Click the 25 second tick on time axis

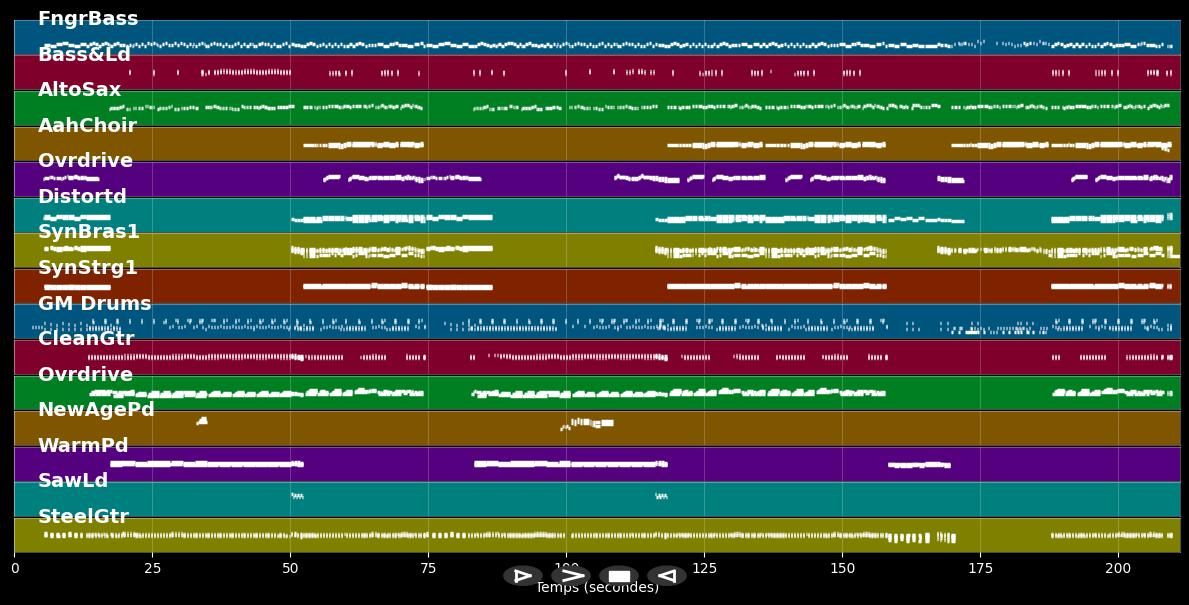[152, 568]
